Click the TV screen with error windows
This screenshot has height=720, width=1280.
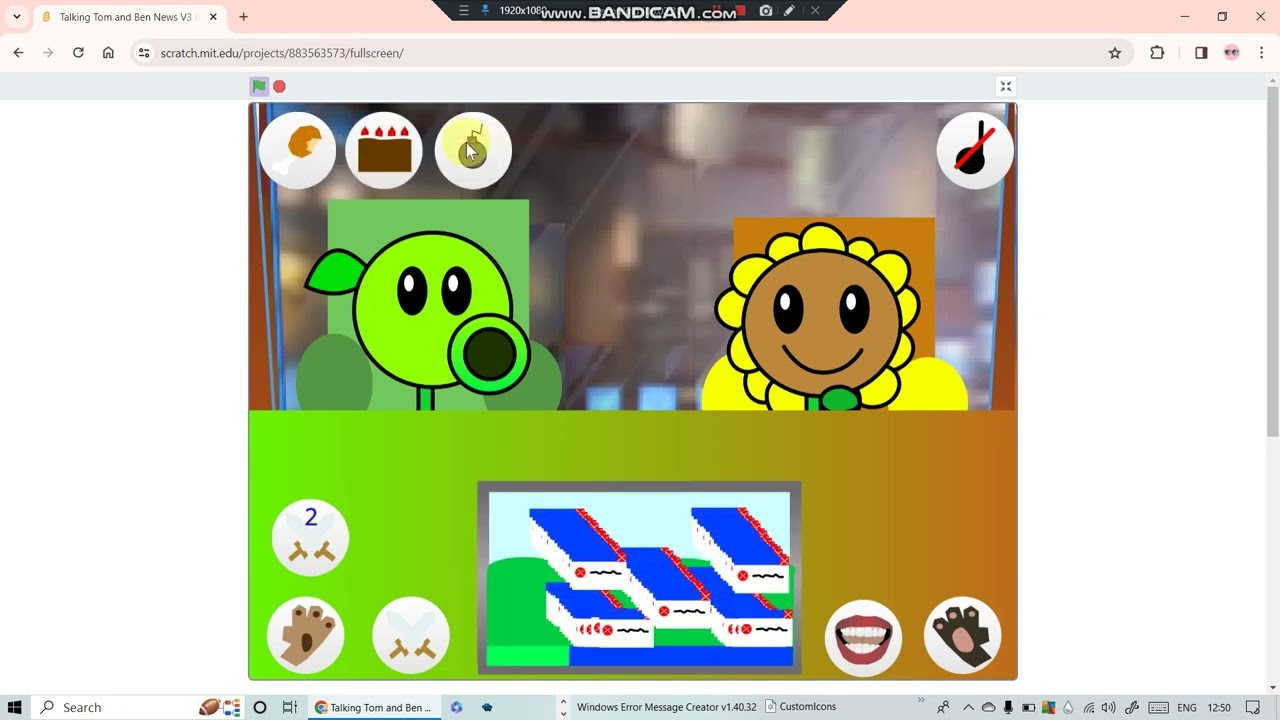639,577
